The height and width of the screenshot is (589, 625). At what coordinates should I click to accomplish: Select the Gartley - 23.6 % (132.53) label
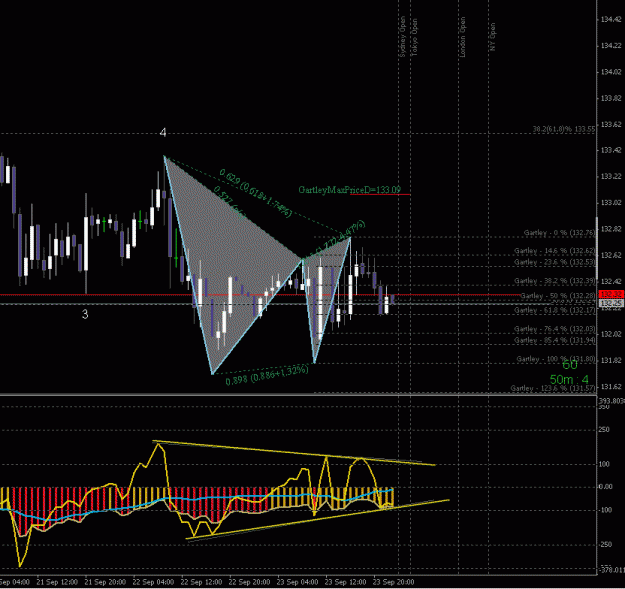(555, 262)
